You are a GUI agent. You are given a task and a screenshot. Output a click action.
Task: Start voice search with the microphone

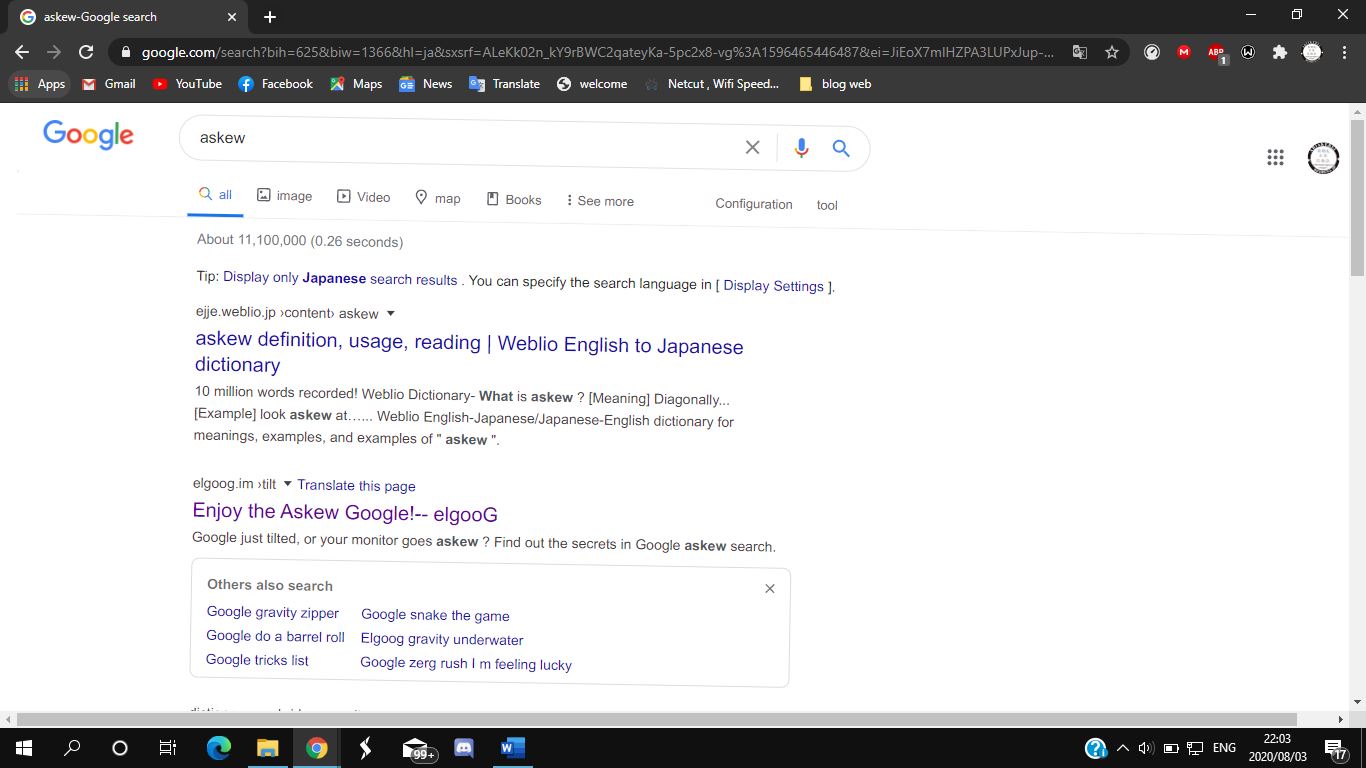tap(801, 148)
